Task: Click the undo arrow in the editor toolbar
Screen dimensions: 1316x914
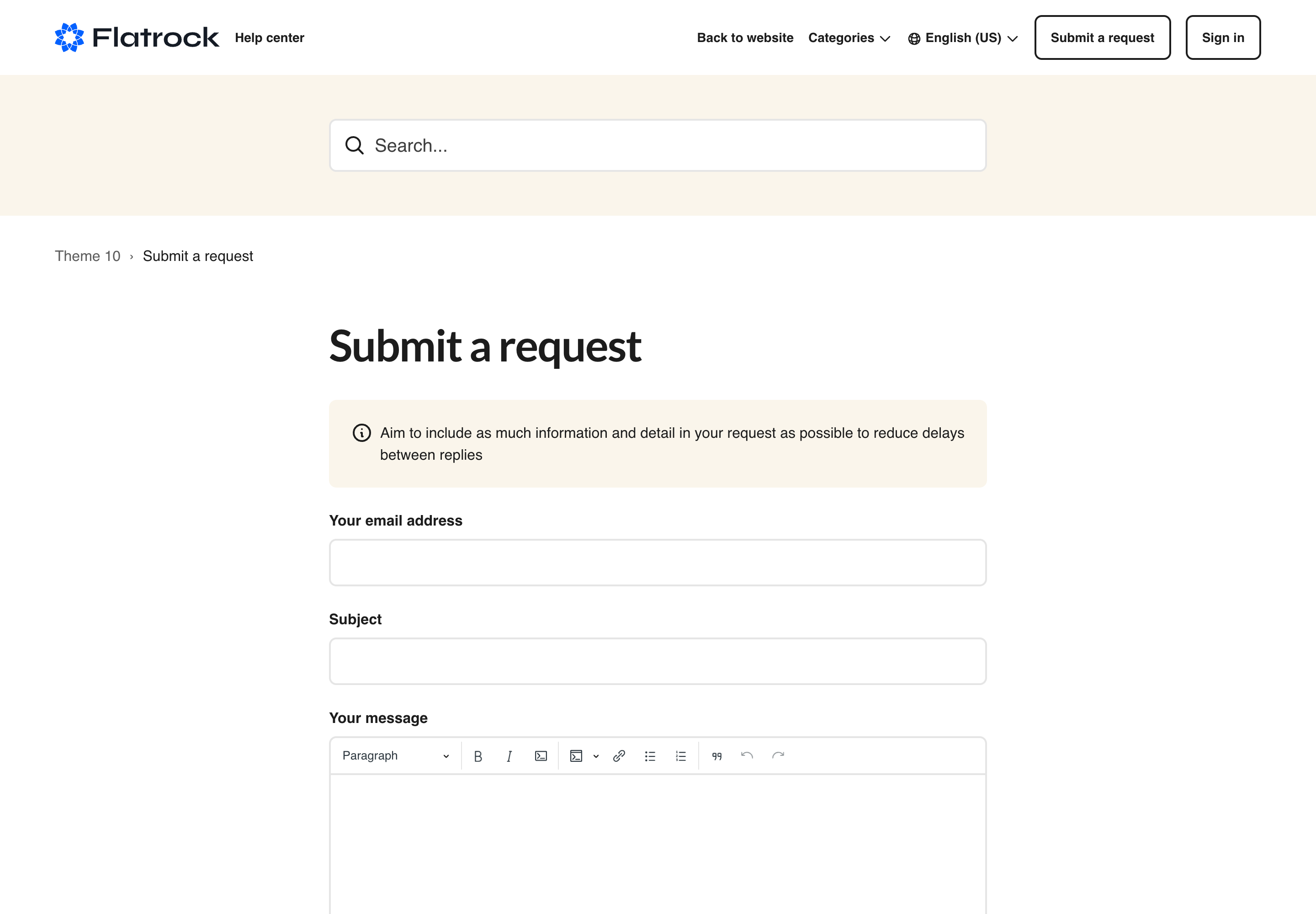Action: tap(747, 756)
